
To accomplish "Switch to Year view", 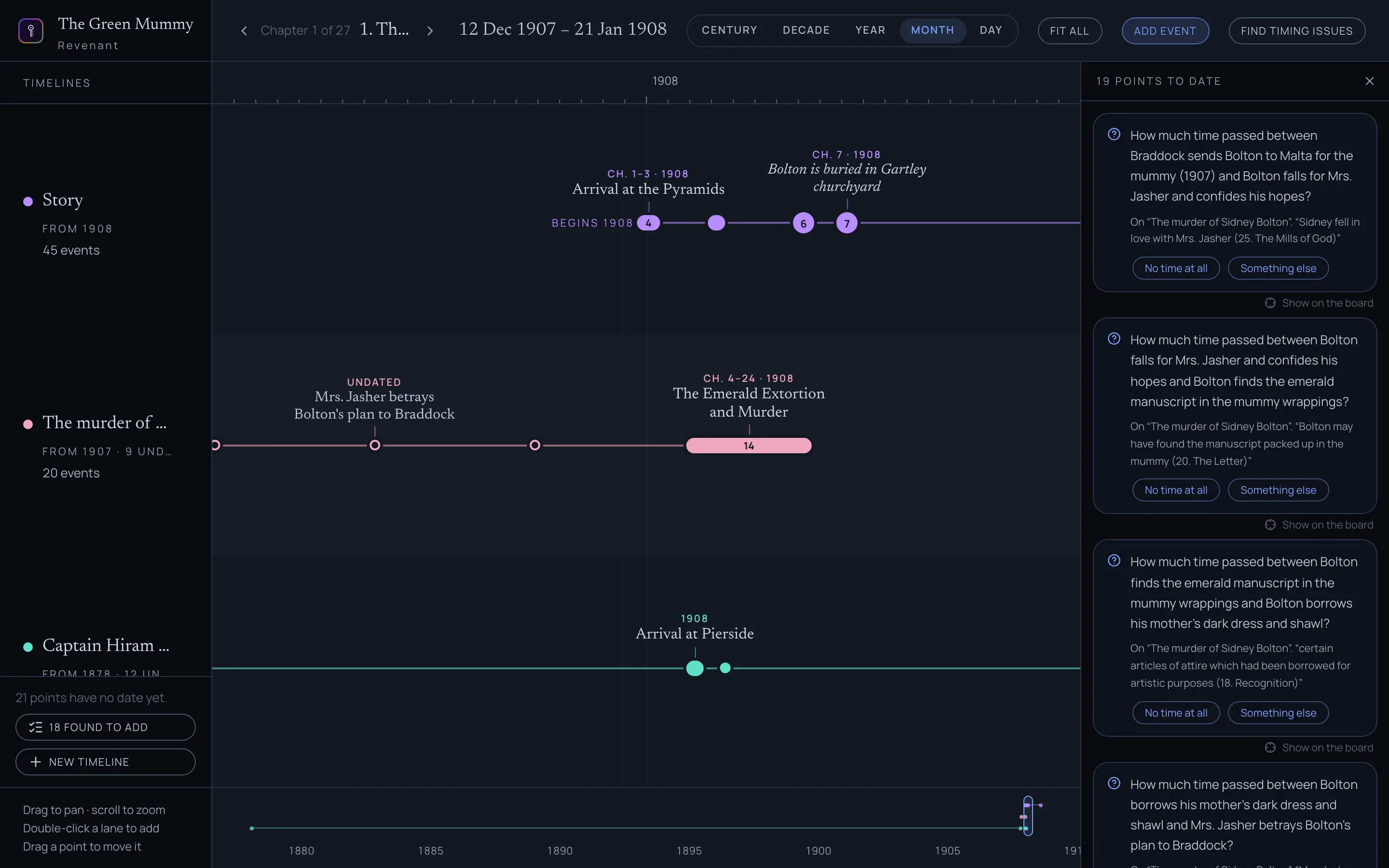I will pyautogui.click(x=870, y=30).
